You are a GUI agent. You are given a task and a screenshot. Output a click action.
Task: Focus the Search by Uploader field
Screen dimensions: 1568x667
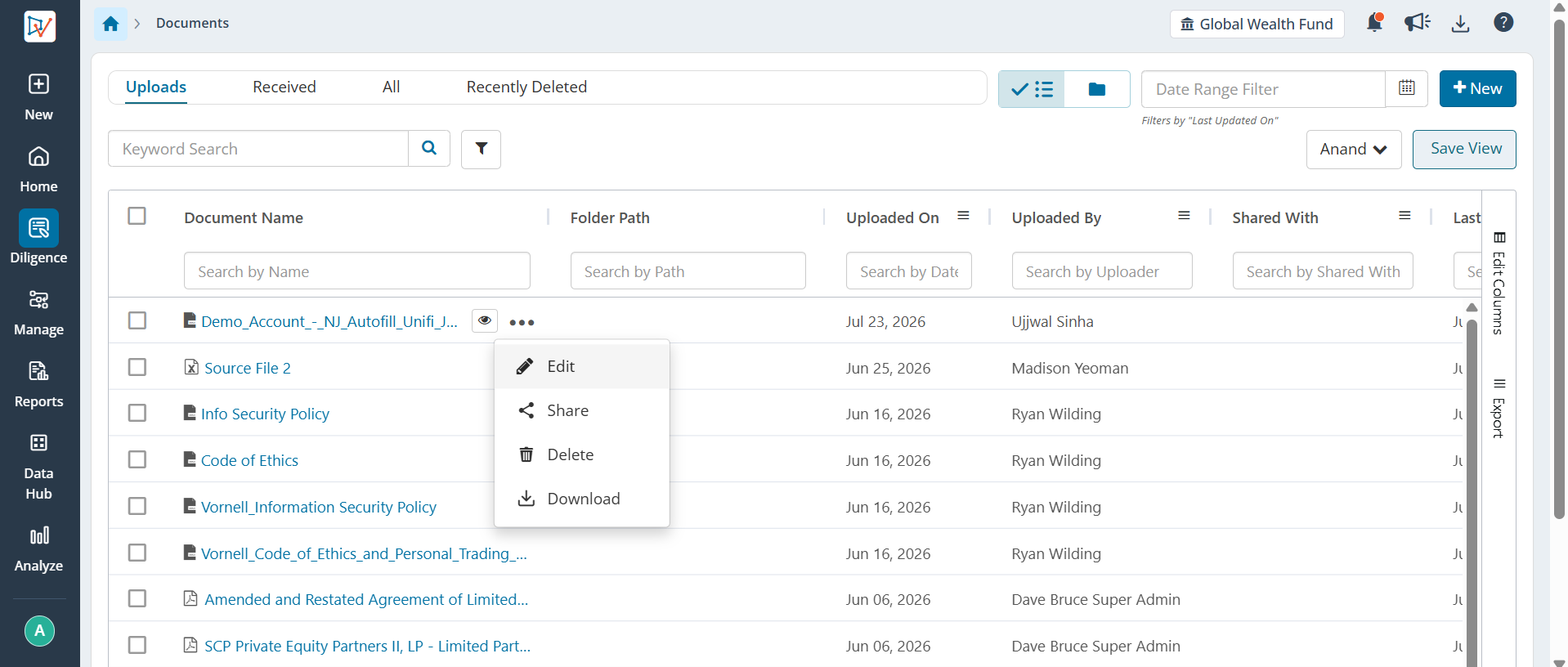1102,271
